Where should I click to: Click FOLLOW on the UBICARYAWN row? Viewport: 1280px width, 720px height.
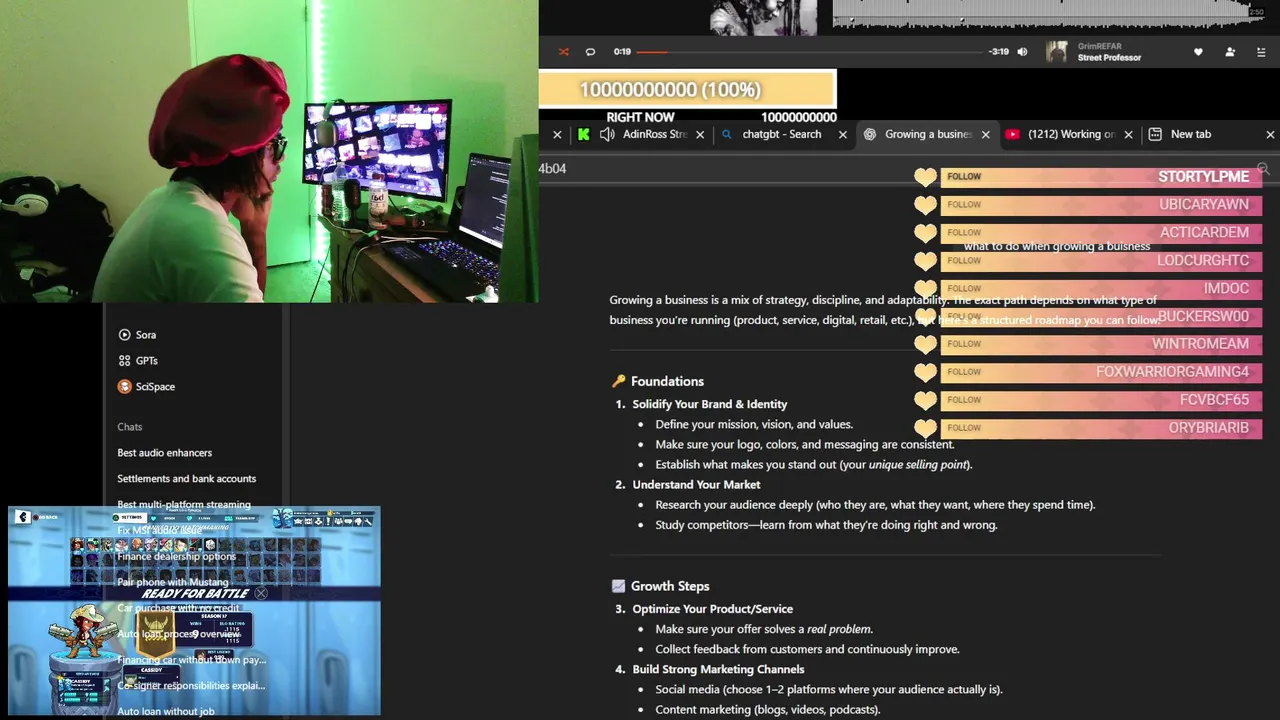point(964,204)
